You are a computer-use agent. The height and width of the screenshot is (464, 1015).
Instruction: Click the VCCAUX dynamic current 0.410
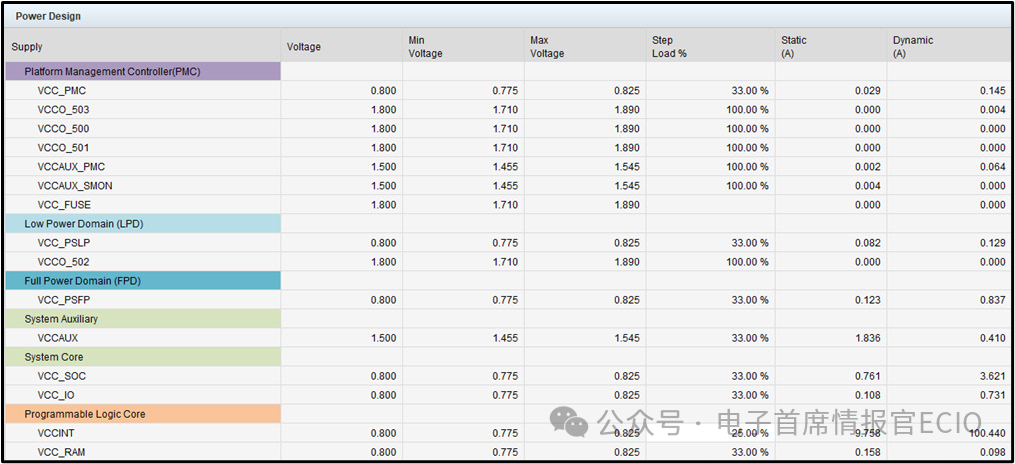click(x=992, y=338)
